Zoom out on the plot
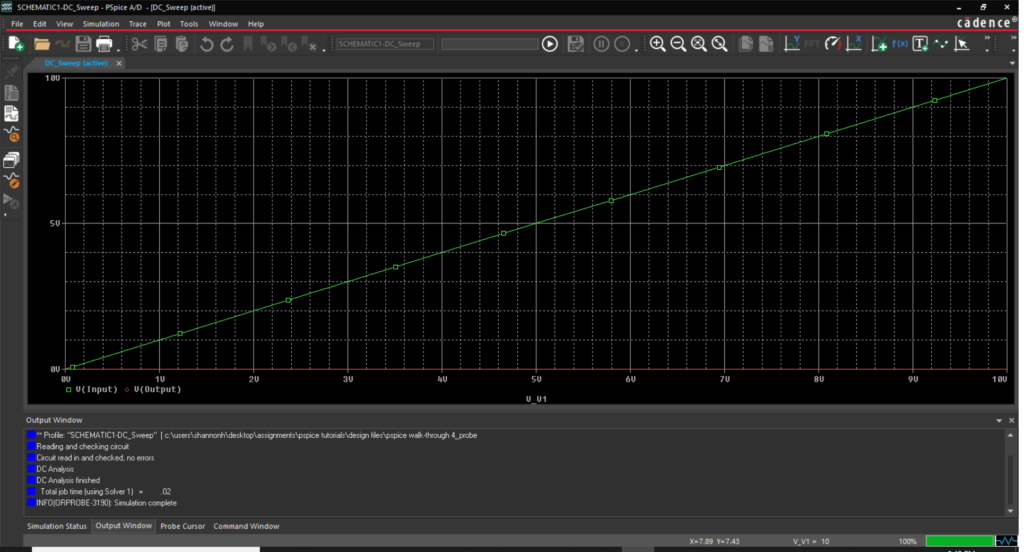 tap(679, 44)
